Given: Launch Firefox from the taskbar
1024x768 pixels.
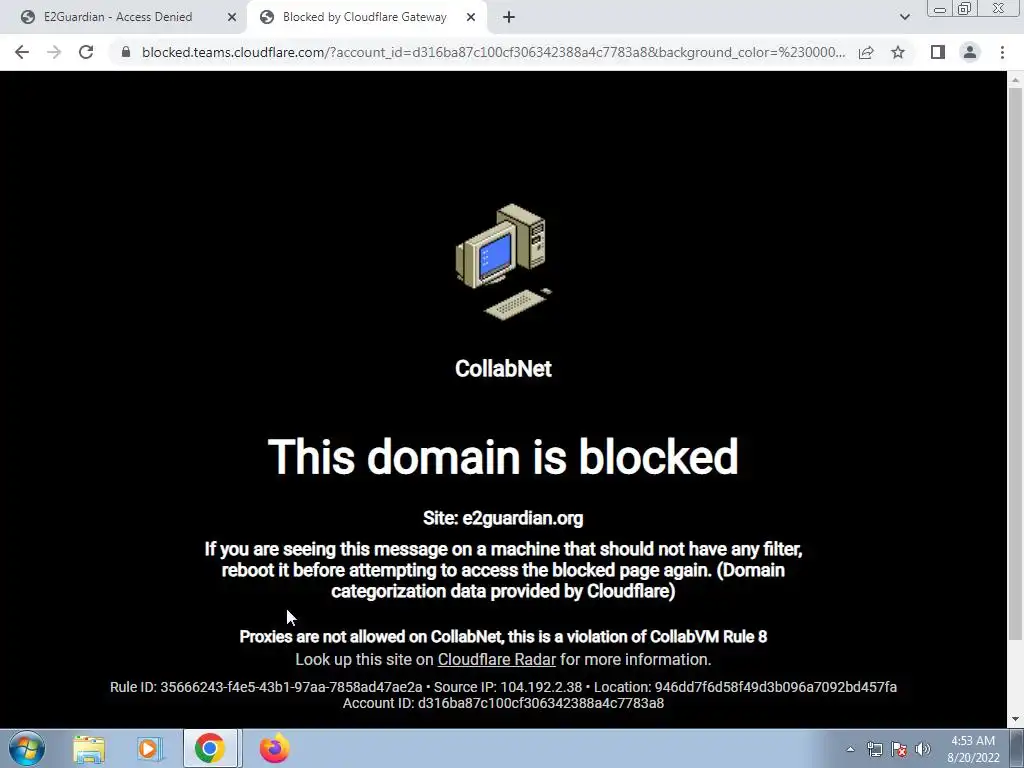Looking at the screenshot, I should pos(274,748).
